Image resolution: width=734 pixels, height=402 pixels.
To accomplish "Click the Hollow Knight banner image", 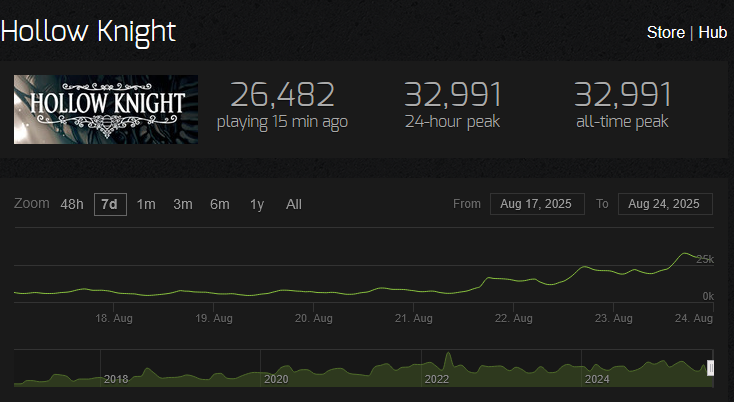I will [106, 109].
